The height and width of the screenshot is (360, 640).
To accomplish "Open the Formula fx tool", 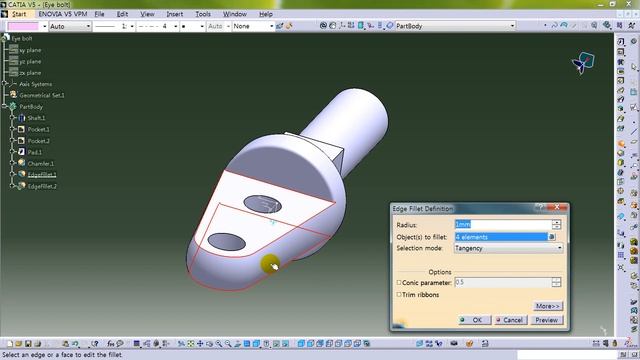I will click(x=111, y=344).
